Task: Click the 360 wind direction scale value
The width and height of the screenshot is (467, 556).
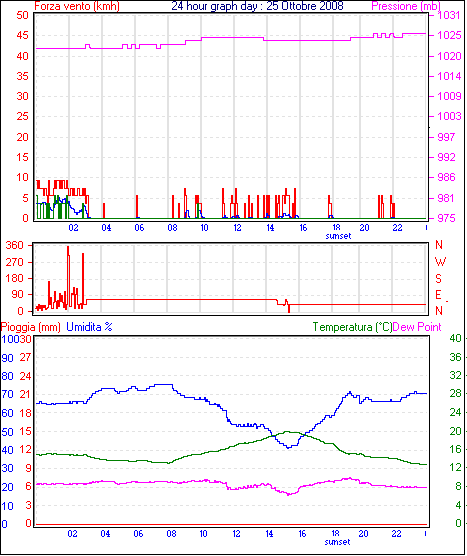Action: point(15,245)
